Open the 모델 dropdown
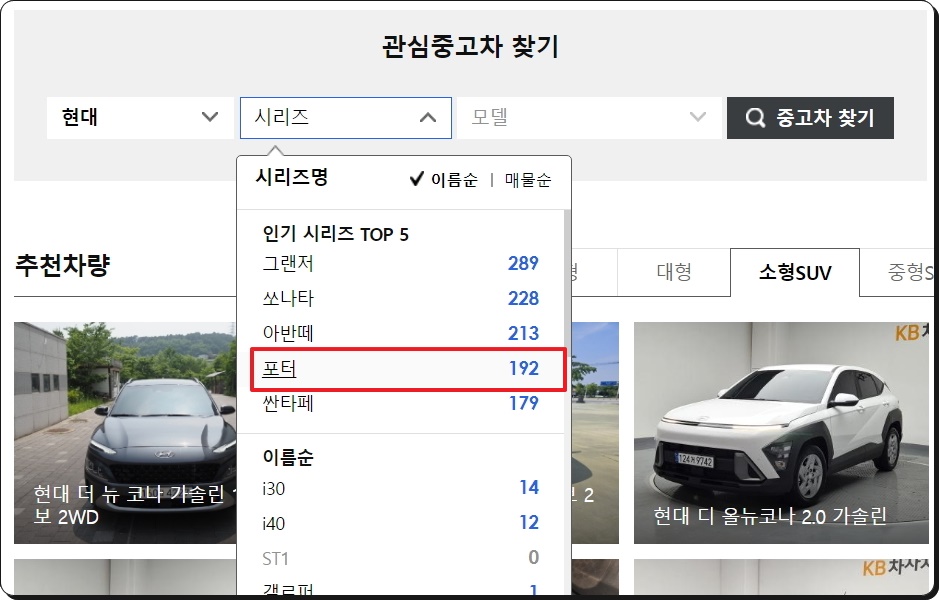Viewport: 939px width, 600px height. coord(589,118)
